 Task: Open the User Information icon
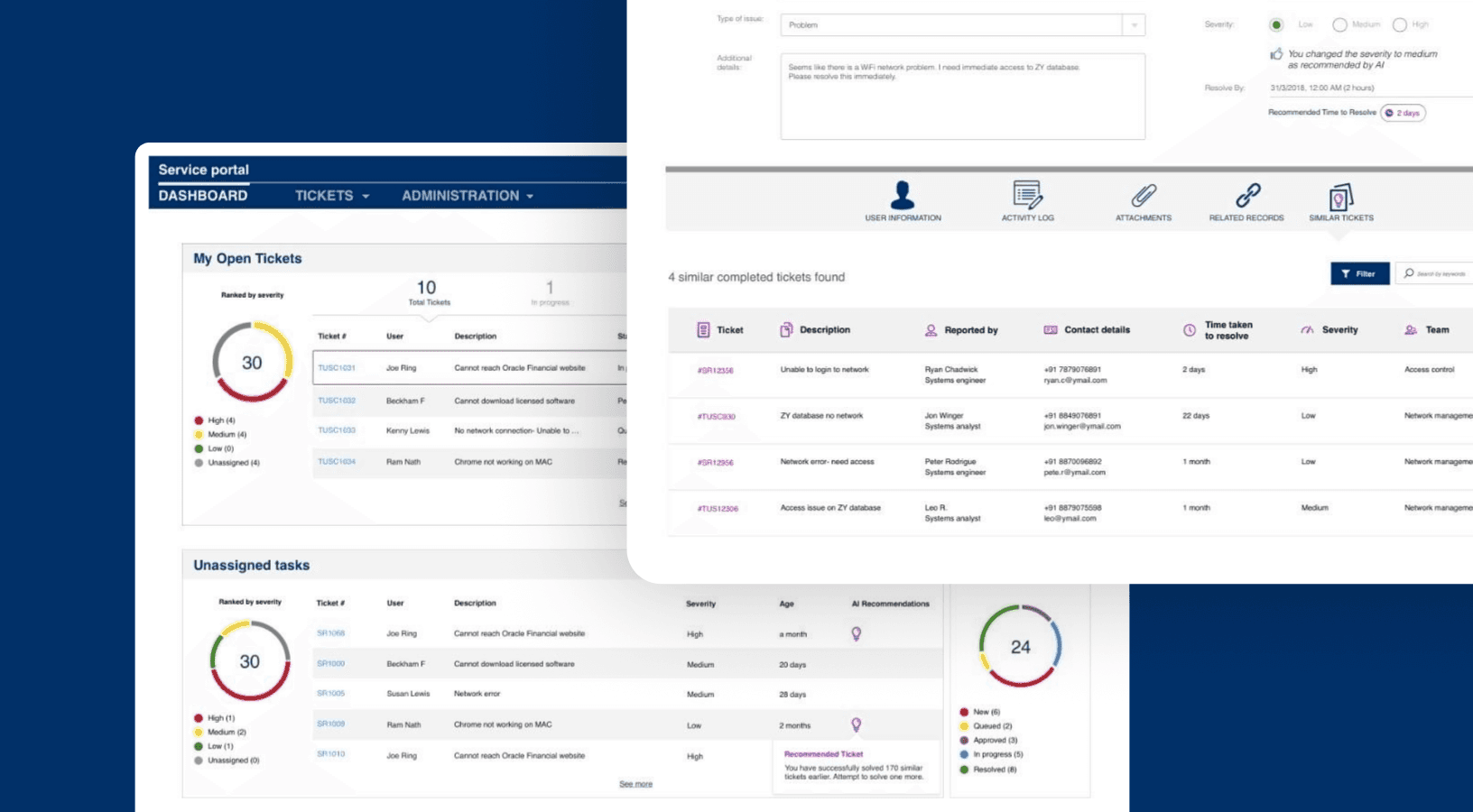click(x=902, y=195)
